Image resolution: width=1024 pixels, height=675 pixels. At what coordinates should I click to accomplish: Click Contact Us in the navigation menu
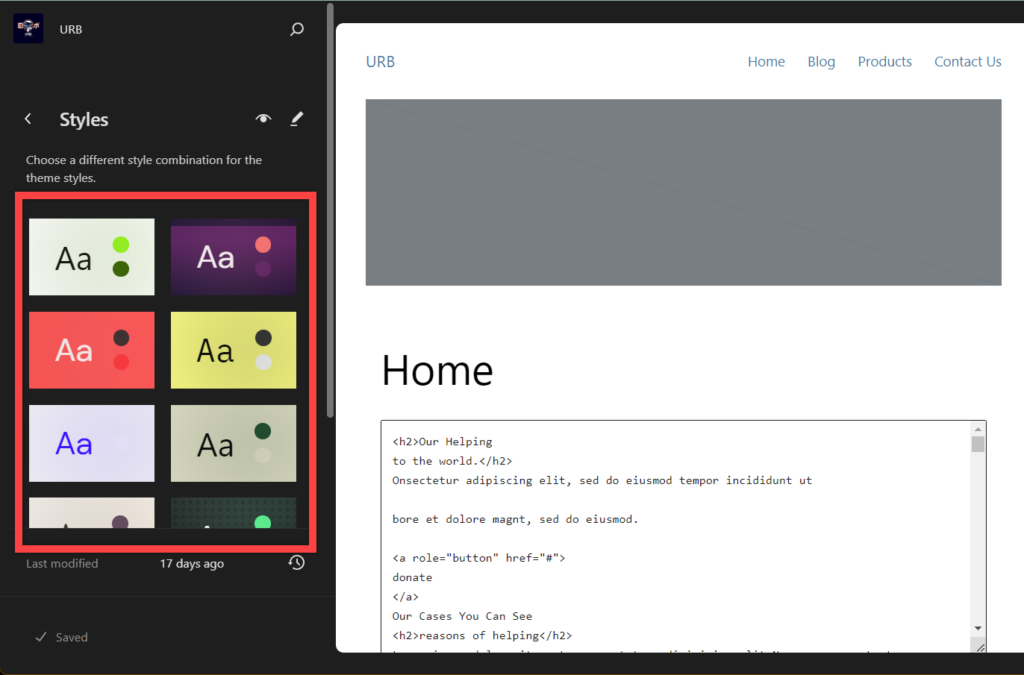[x=967, y=61]
